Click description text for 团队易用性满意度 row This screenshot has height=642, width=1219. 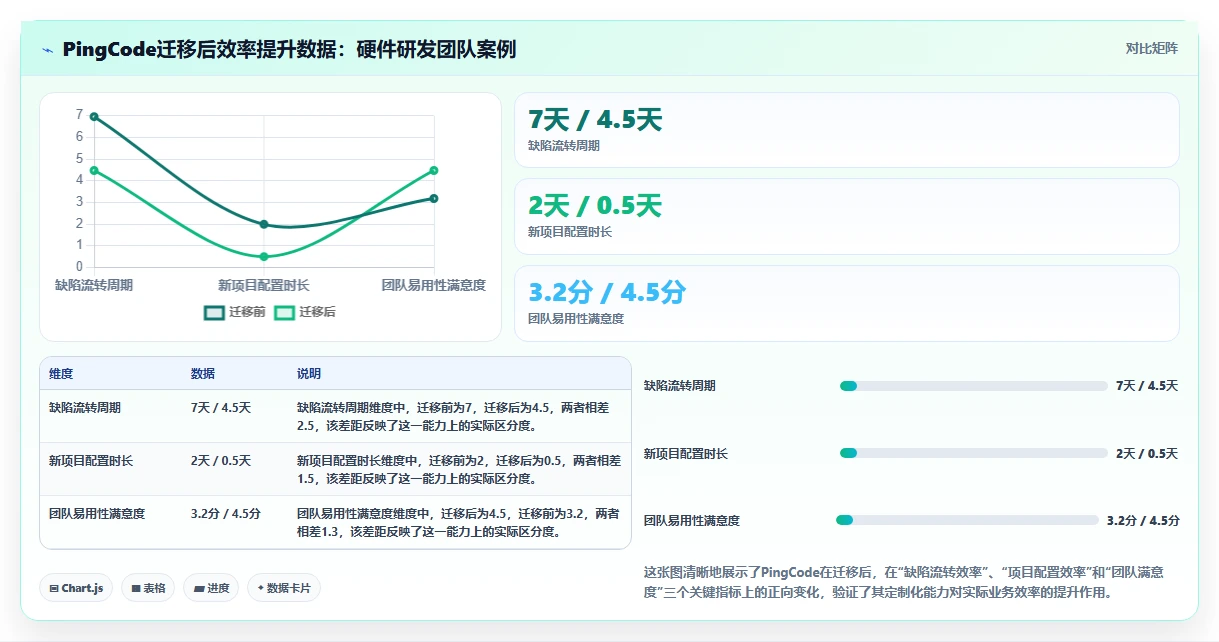458,523
